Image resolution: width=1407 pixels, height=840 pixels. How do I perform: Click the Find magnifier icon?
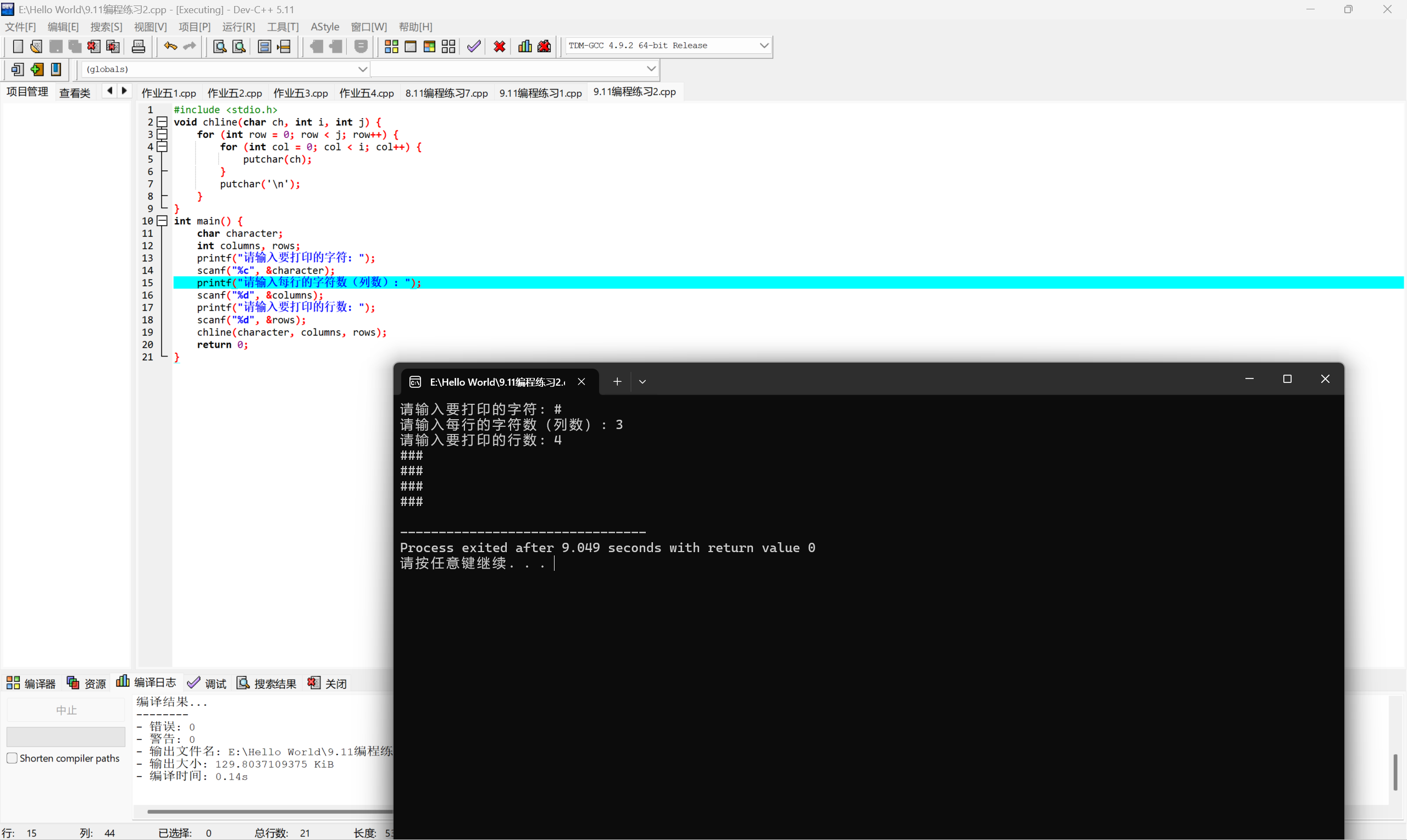pyautogui.click(x=219, y=46)
